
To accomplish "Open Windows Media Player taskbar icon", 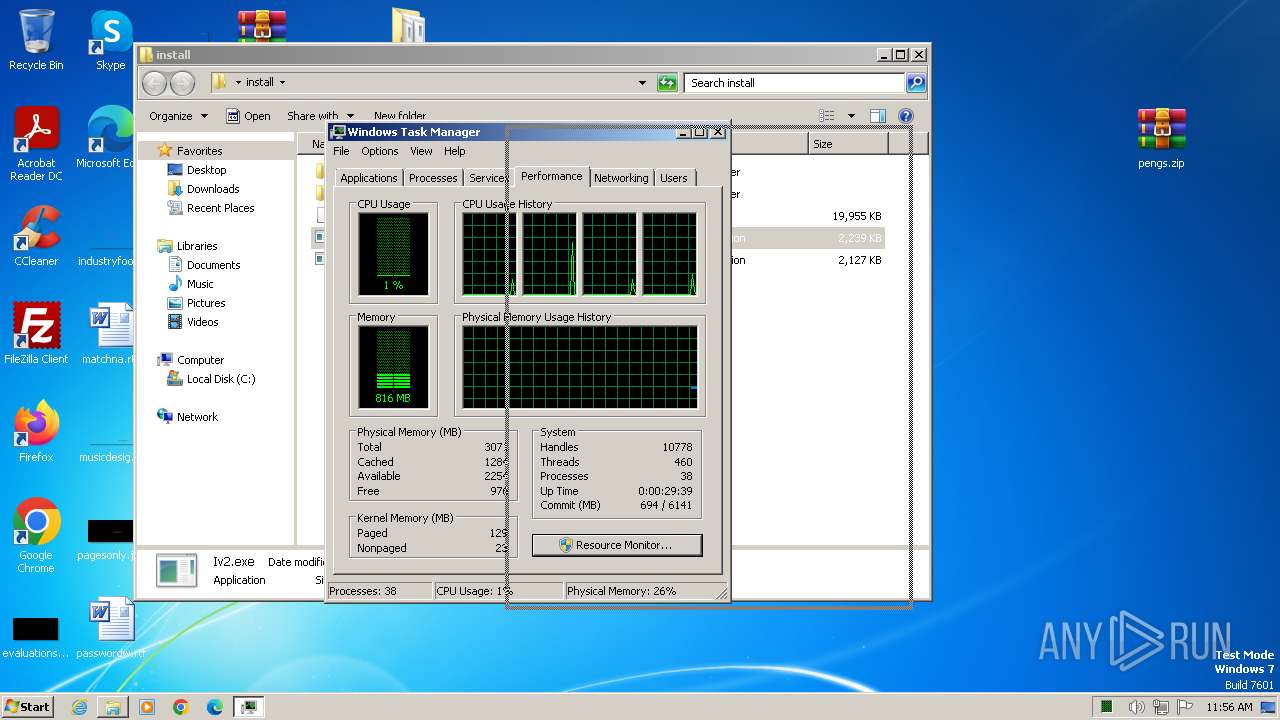I will [x=147, y=707].
